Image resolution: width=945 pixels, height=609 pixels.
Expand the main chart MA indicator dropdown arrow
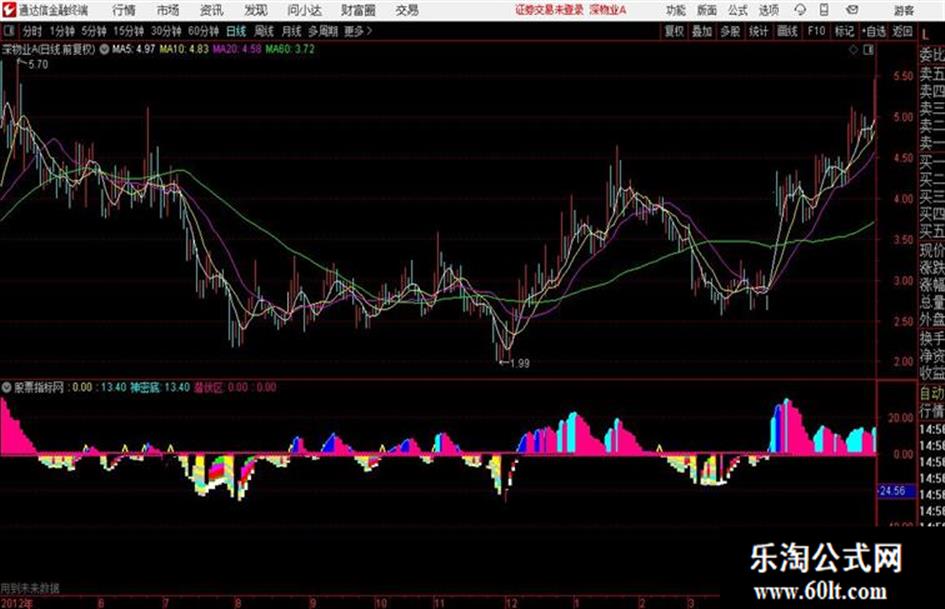(x=104, y=49)
